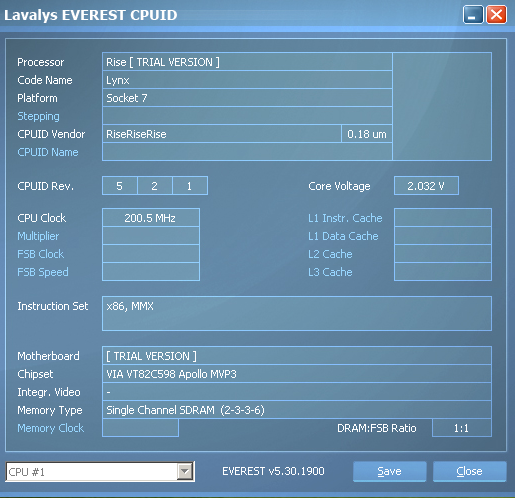The width and height of the screenshot is (515, 498).
Task: Select the Processor field 'Rise [ TRIAL VERSION ]'
Action: (247, 62)
